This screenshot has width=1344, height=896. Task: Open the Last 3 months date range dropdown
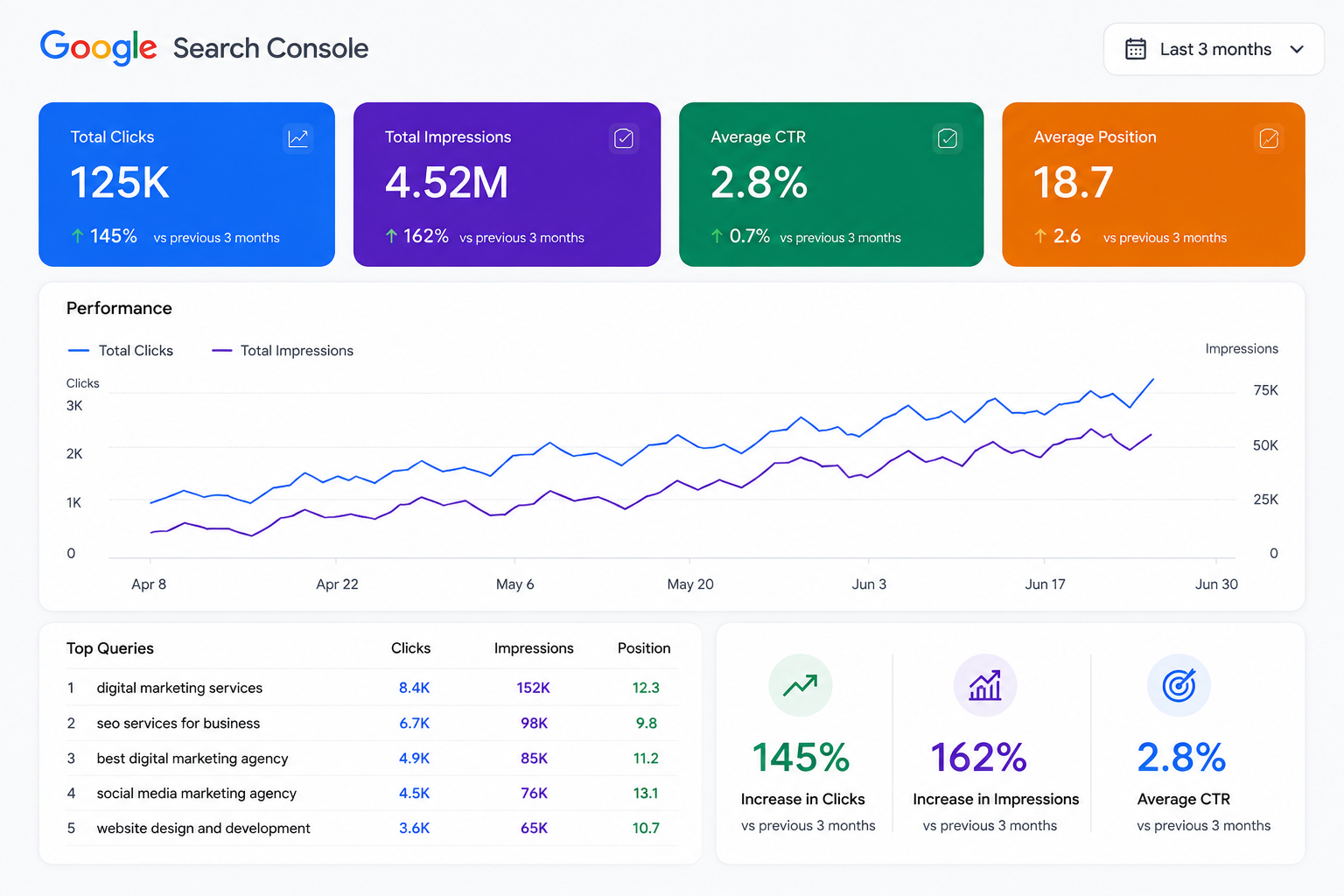[1214, 49]
